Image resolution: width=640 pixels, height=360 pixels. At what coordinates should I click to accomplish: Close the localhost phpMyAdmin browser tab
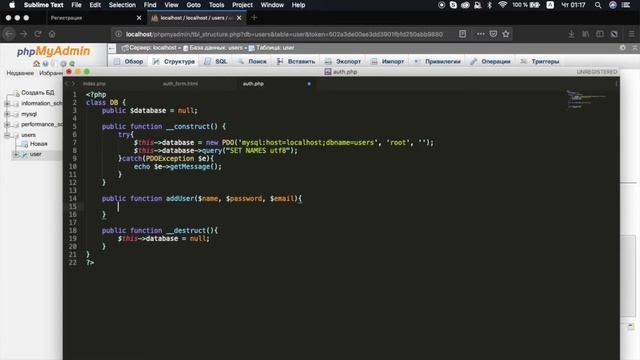239,18
